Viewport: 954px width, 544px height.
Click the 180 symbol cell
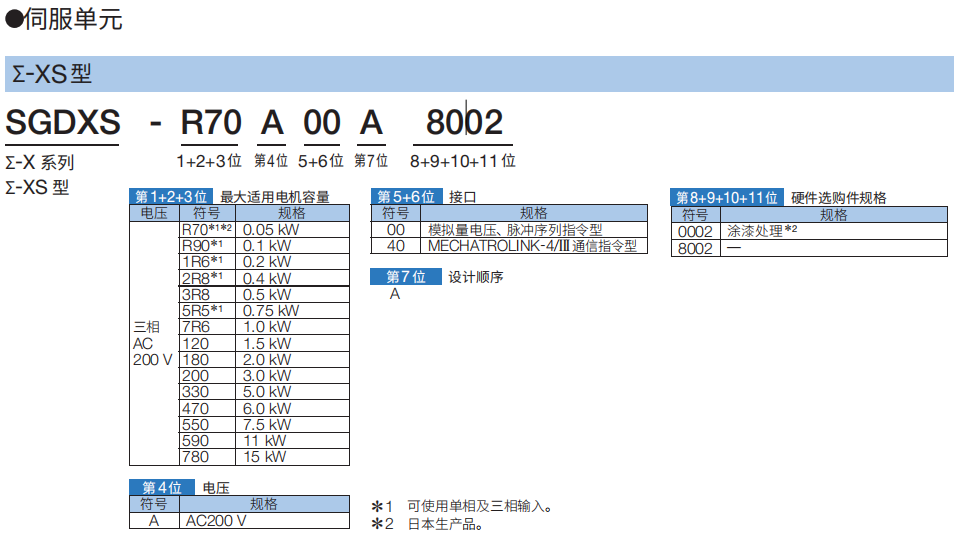tap(207, 360)
